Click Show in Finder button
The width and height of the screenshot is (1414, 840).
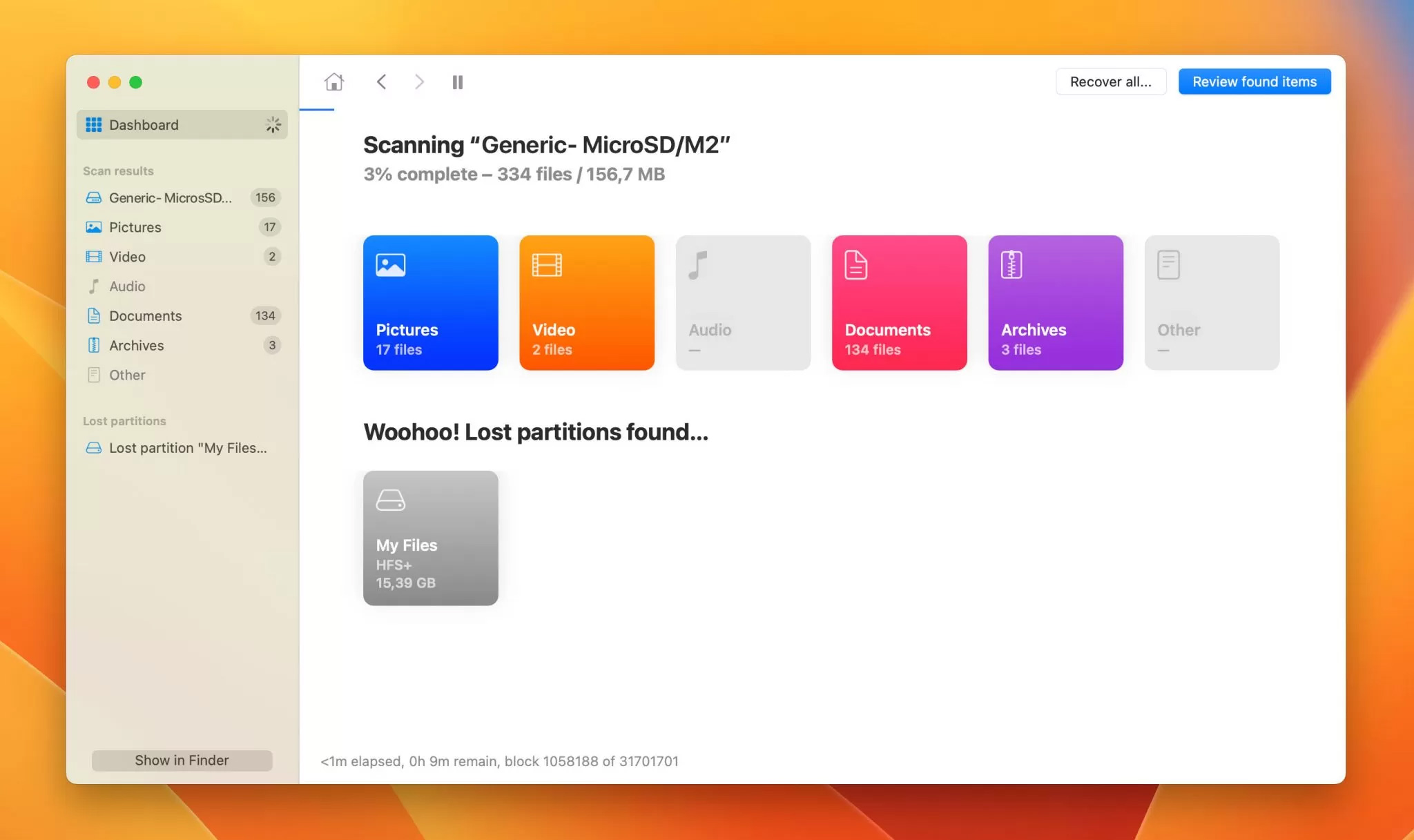pyautogui.click(x=182, y=760)
